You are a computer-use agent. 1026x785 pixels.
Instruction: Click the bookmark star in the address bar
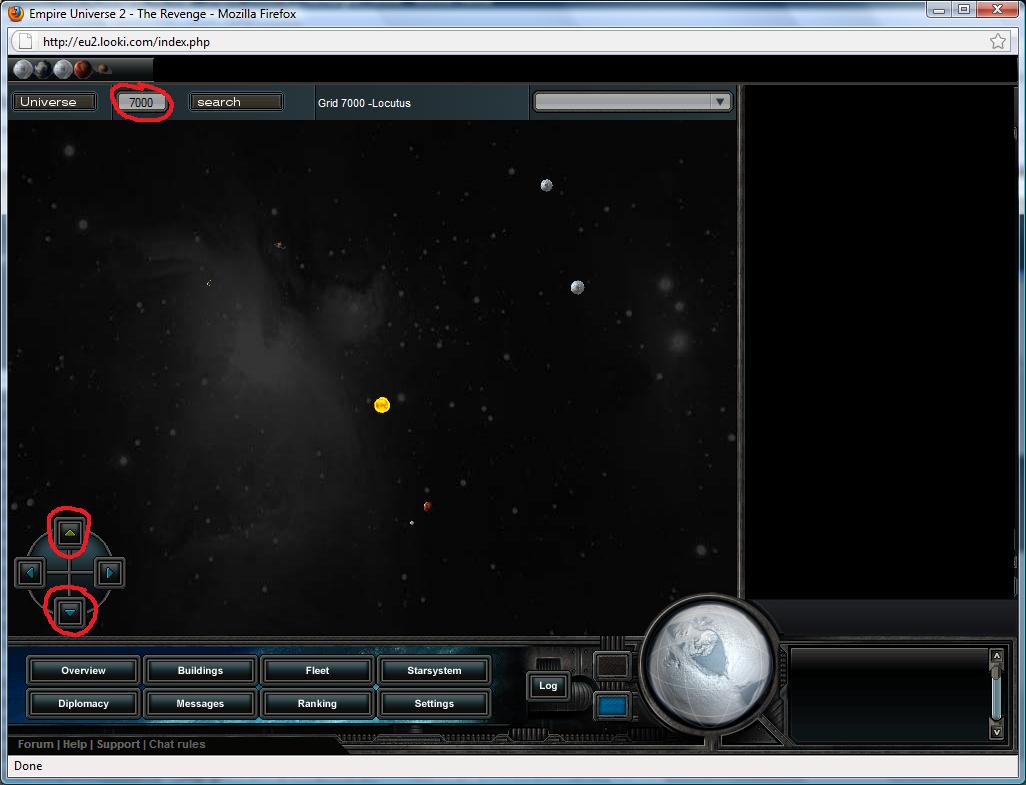coord(997,42)
